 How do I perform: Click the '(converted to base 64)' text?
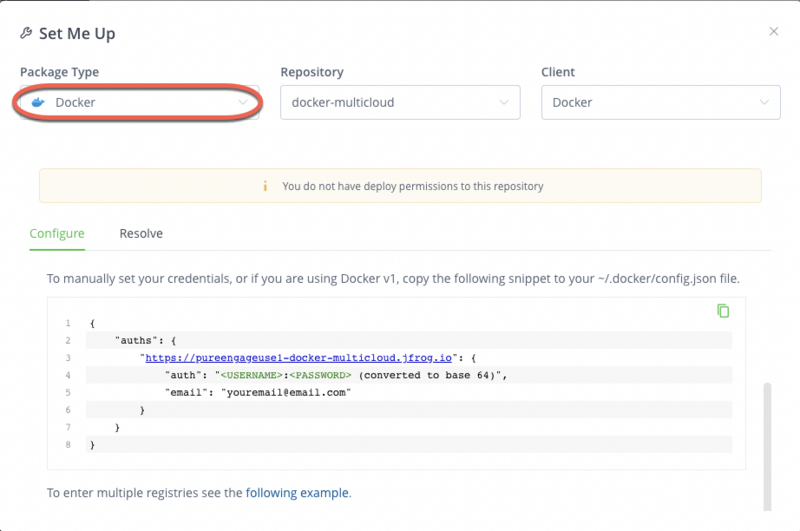(x=429, y=375)
